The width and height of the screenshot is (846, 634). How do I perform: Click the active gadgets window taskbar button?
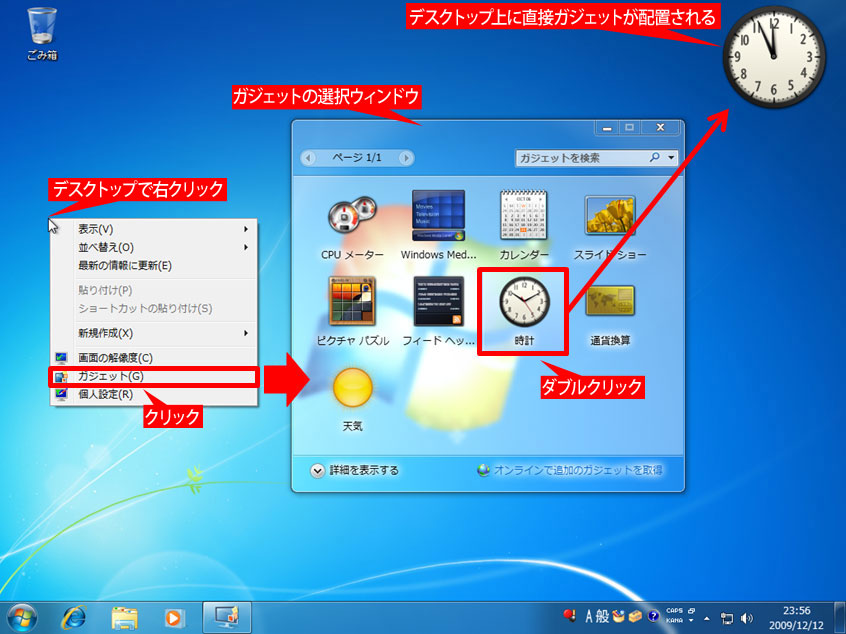[x=227, y=617]
